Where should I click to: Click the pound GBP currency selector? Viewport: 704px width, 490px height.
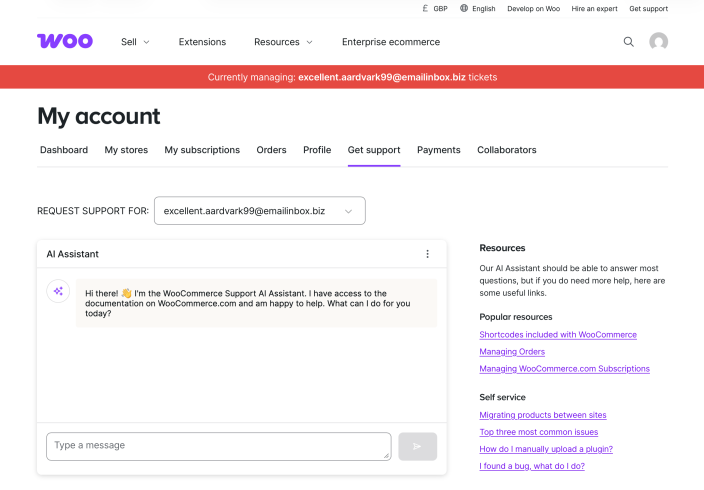click(435, 8)
